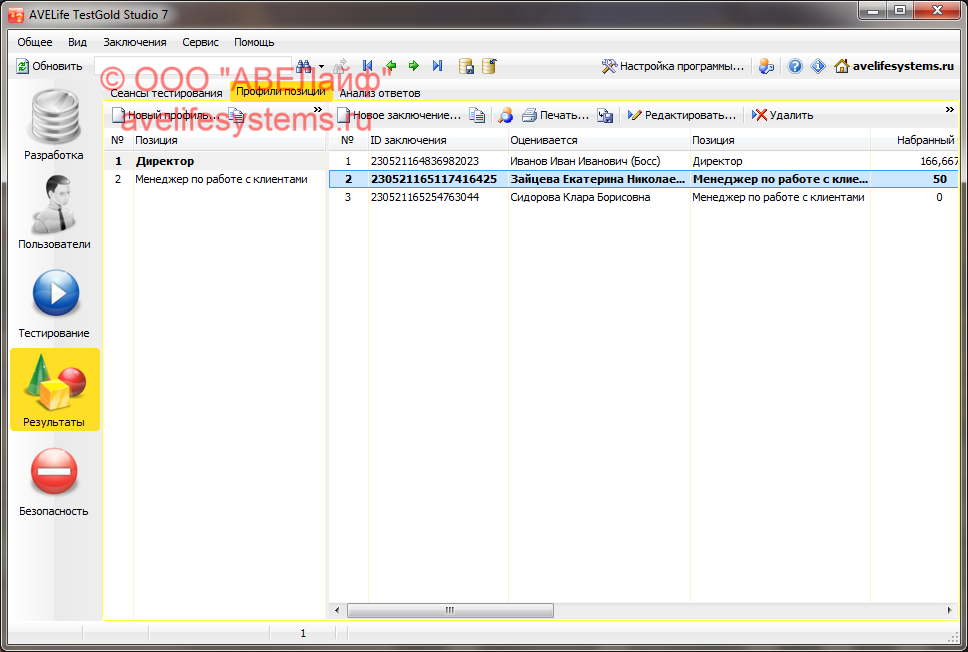The width and height of the screenshot is (968, 652).
Task: Jump to first record navigation arrow
Action: click(368, 66)
